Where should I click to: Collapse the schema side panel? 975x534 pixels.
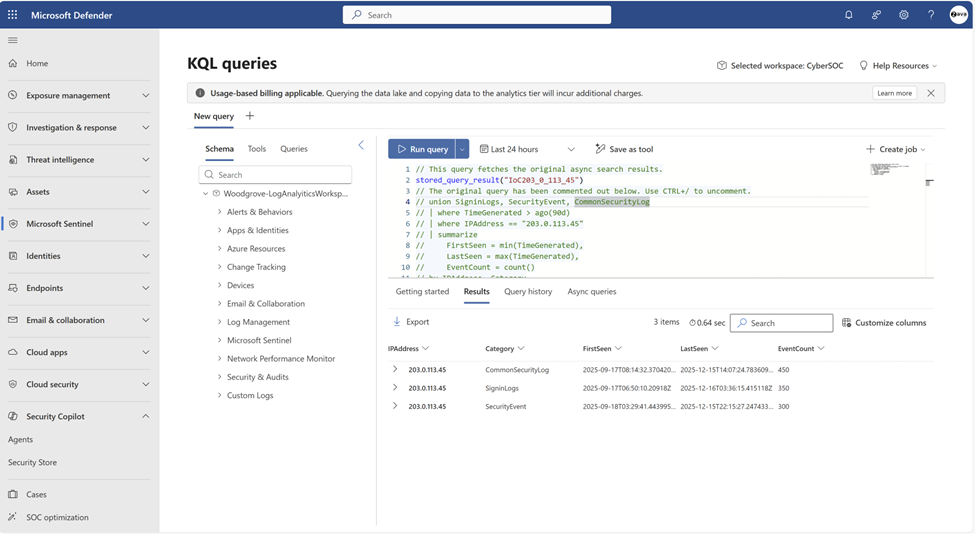(361, 146)
